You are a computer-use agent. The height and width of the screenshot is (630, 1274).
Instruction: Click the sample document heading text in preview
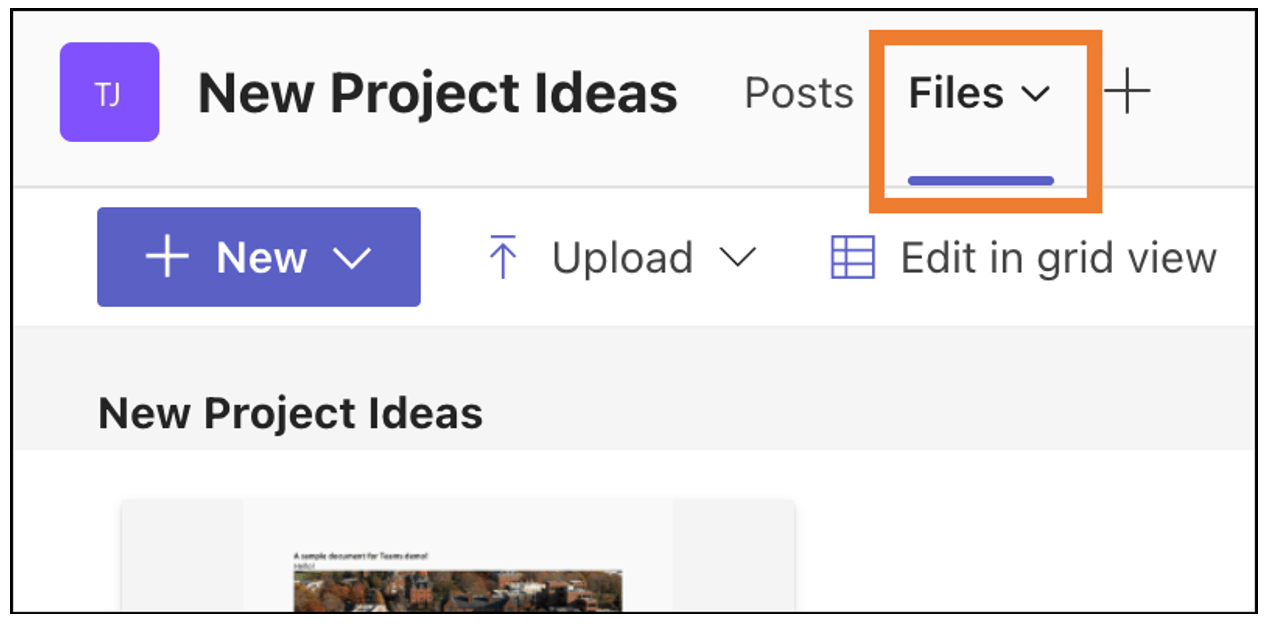point(360,555)
